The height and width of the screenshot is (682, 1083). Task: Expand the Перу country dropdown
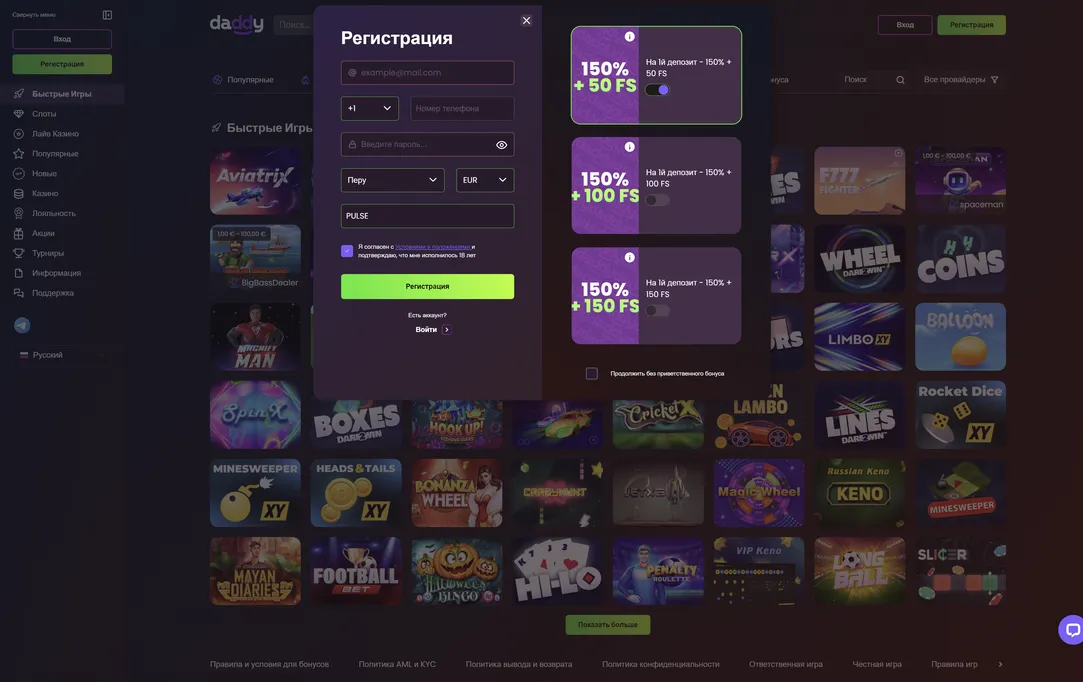point(392,180)
